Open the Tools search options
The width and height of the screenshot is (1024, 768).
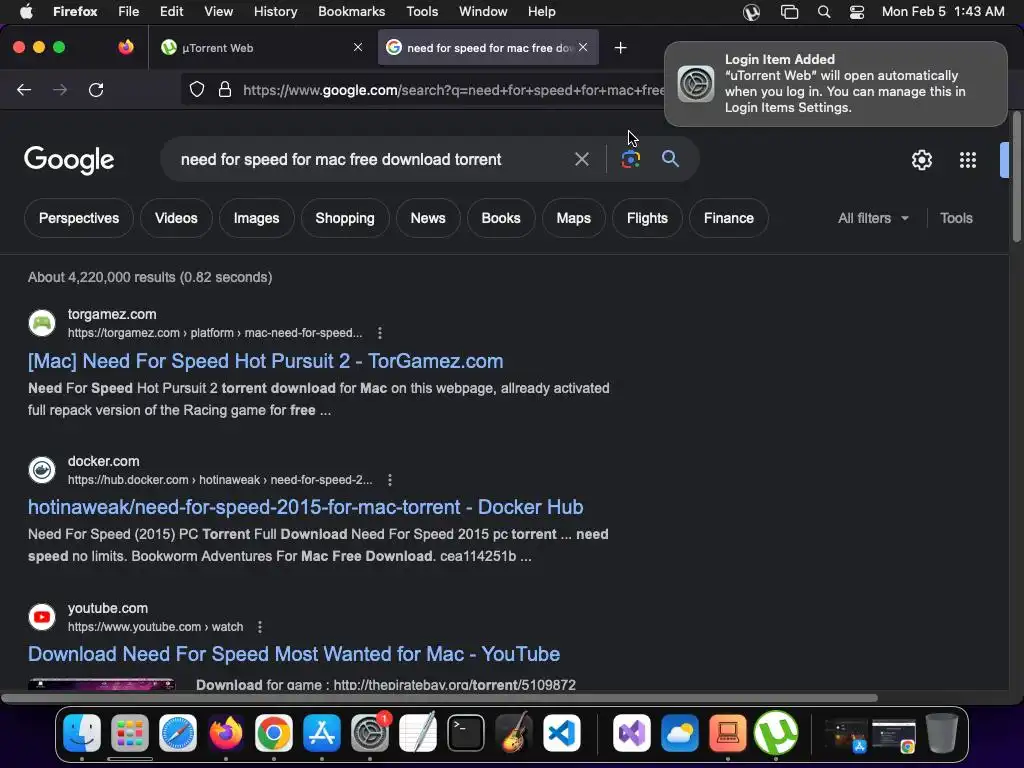click(956, 218)
